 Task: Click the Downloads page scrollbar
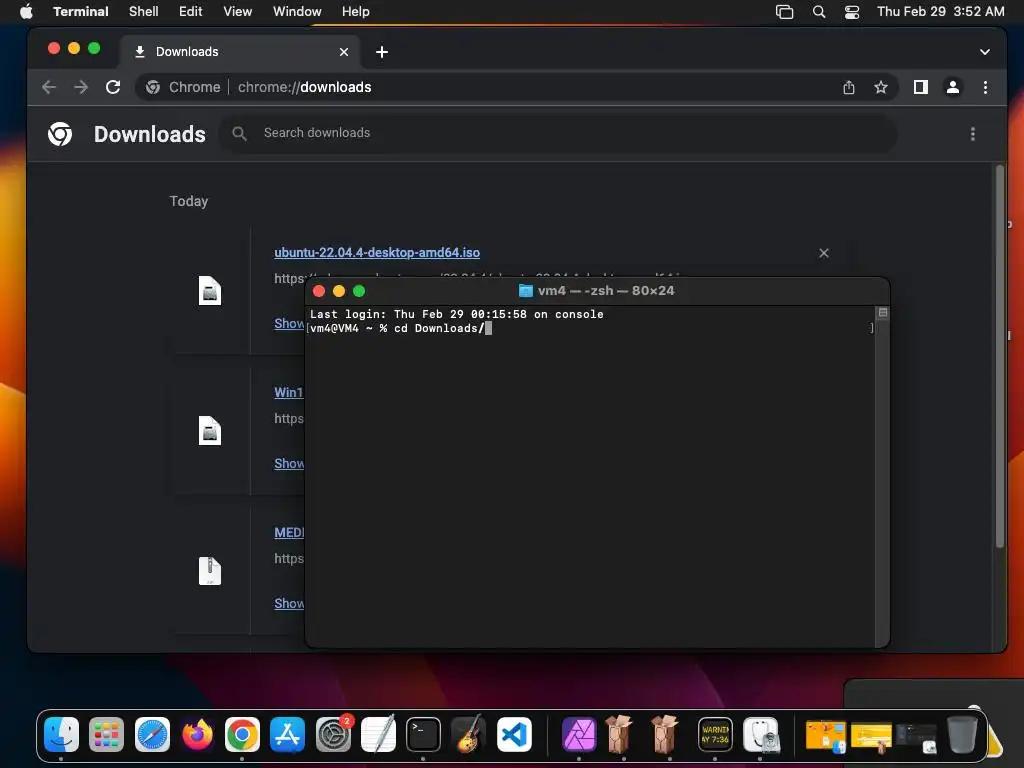tap(999, 356)
